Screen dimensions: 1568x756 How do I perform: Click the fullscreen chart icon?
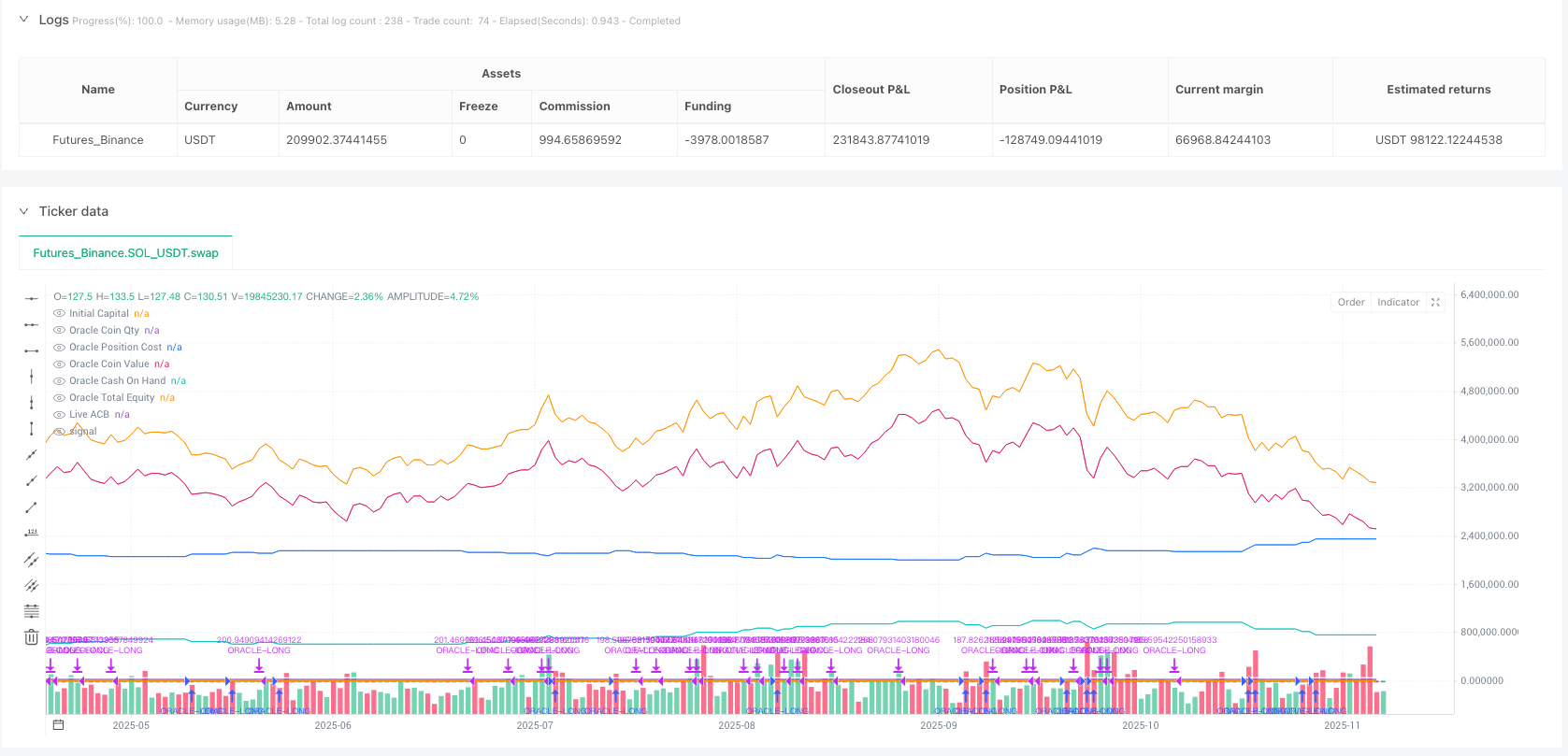[x=1435, y=302]
